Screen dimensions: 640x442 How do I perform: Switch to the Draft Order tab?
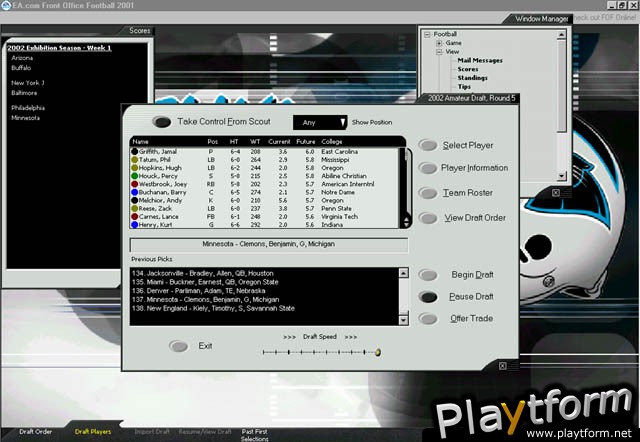36,432
